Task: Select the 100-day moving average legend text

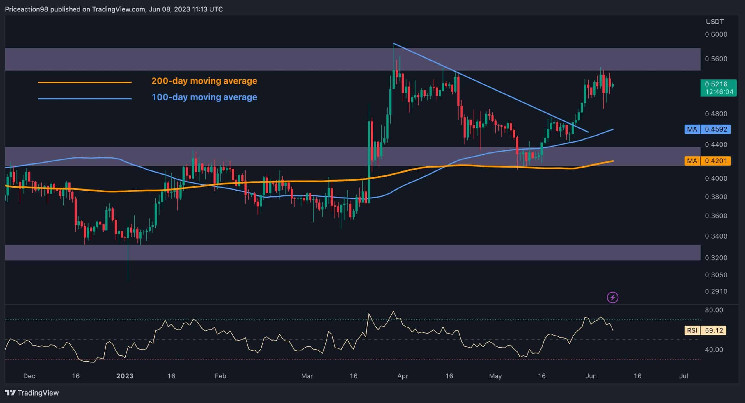Action: pyautogui.click(x=204, y=97)
